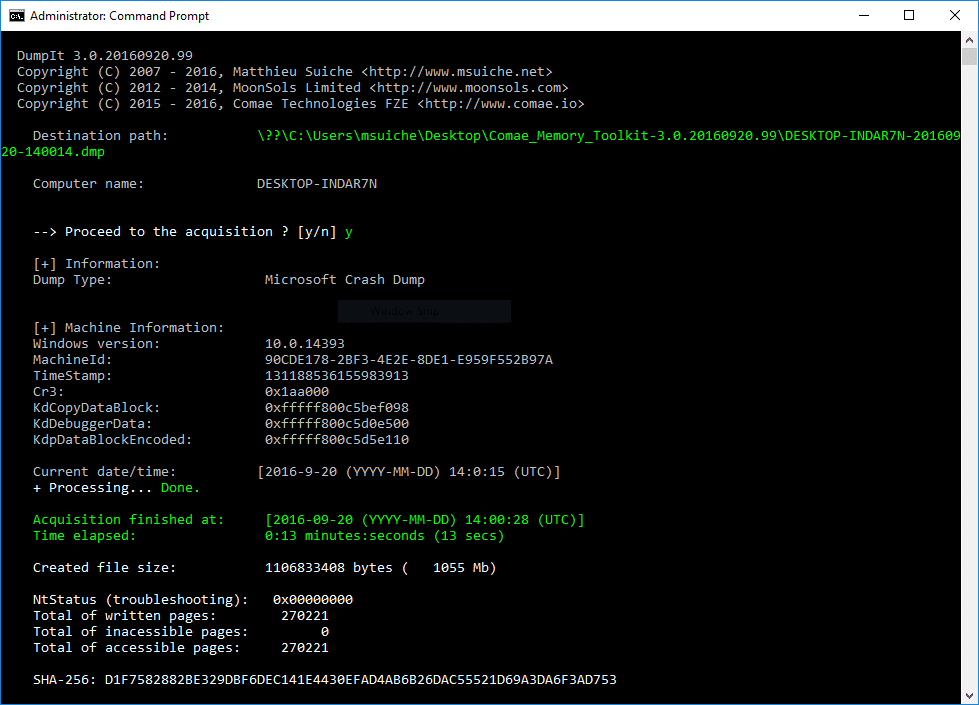Close the Administrator Command Prompt window
The width and height of the screenshot is (979, 705).
pyautogui.click(x=954, y=16)
